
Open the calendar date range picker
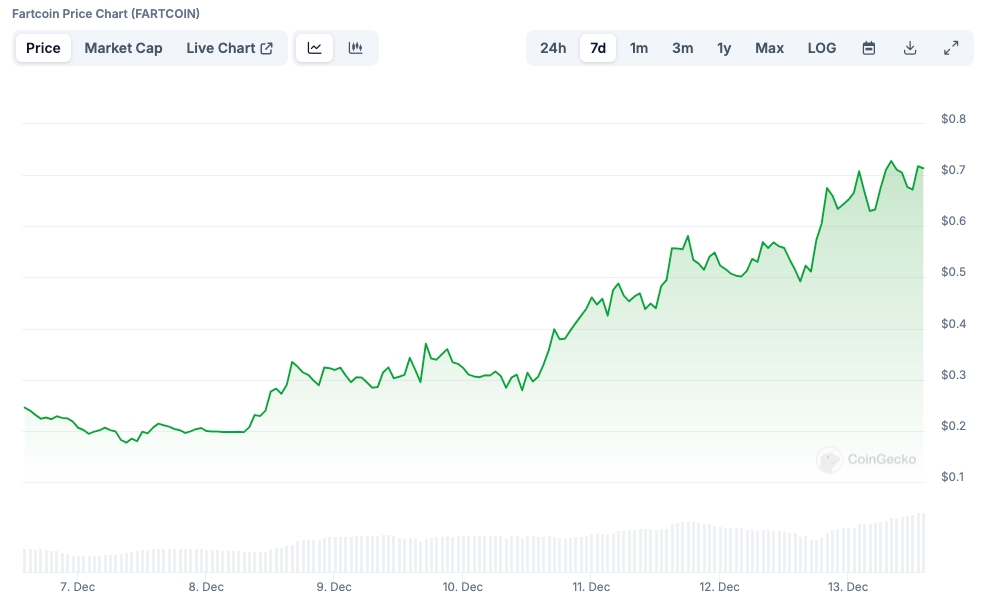pyautogui.click(x=869, y=48)
